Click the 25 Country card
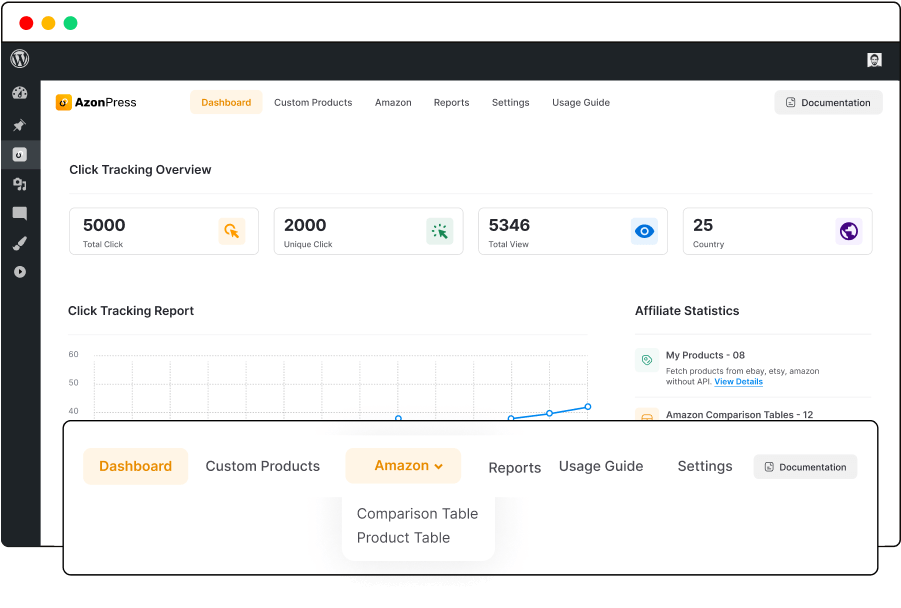This screenshot has height=608, width=901. click(777, 231)
